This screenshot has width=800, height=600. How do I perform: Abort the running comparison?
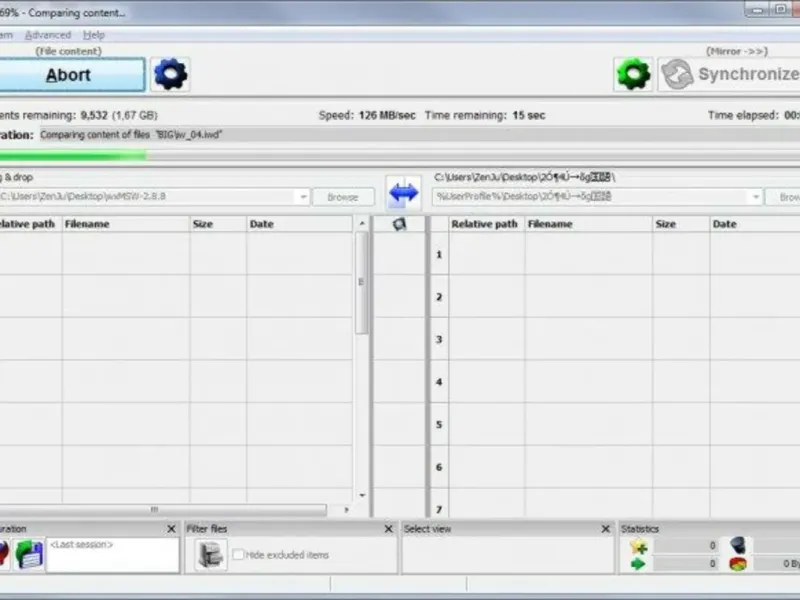click(x=71, y=75)
